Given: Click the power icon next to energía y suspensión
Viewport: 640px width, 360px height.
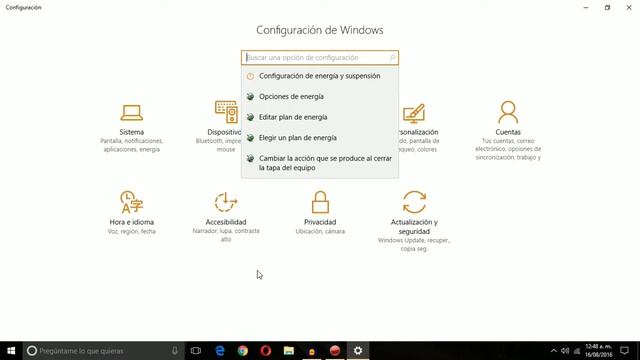Looking at the screenshot, I should [250, 76].
